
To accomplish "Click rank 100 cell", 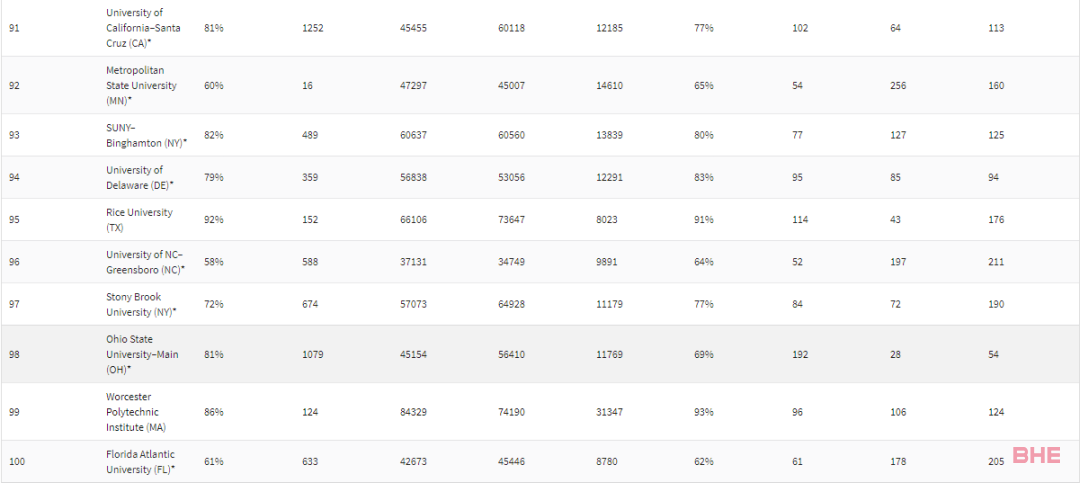I will 17,462.
